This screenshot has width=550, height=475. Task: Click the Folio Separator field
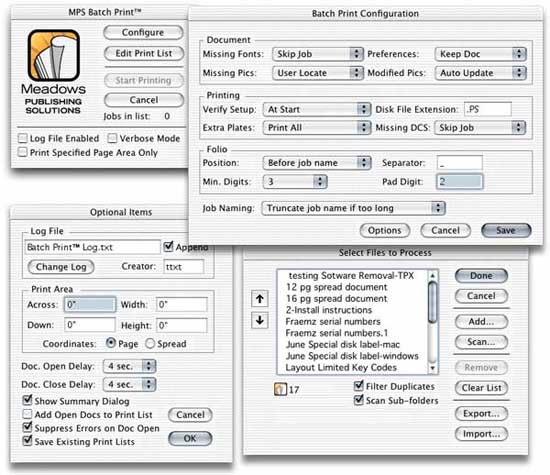(x=460, y=163)
